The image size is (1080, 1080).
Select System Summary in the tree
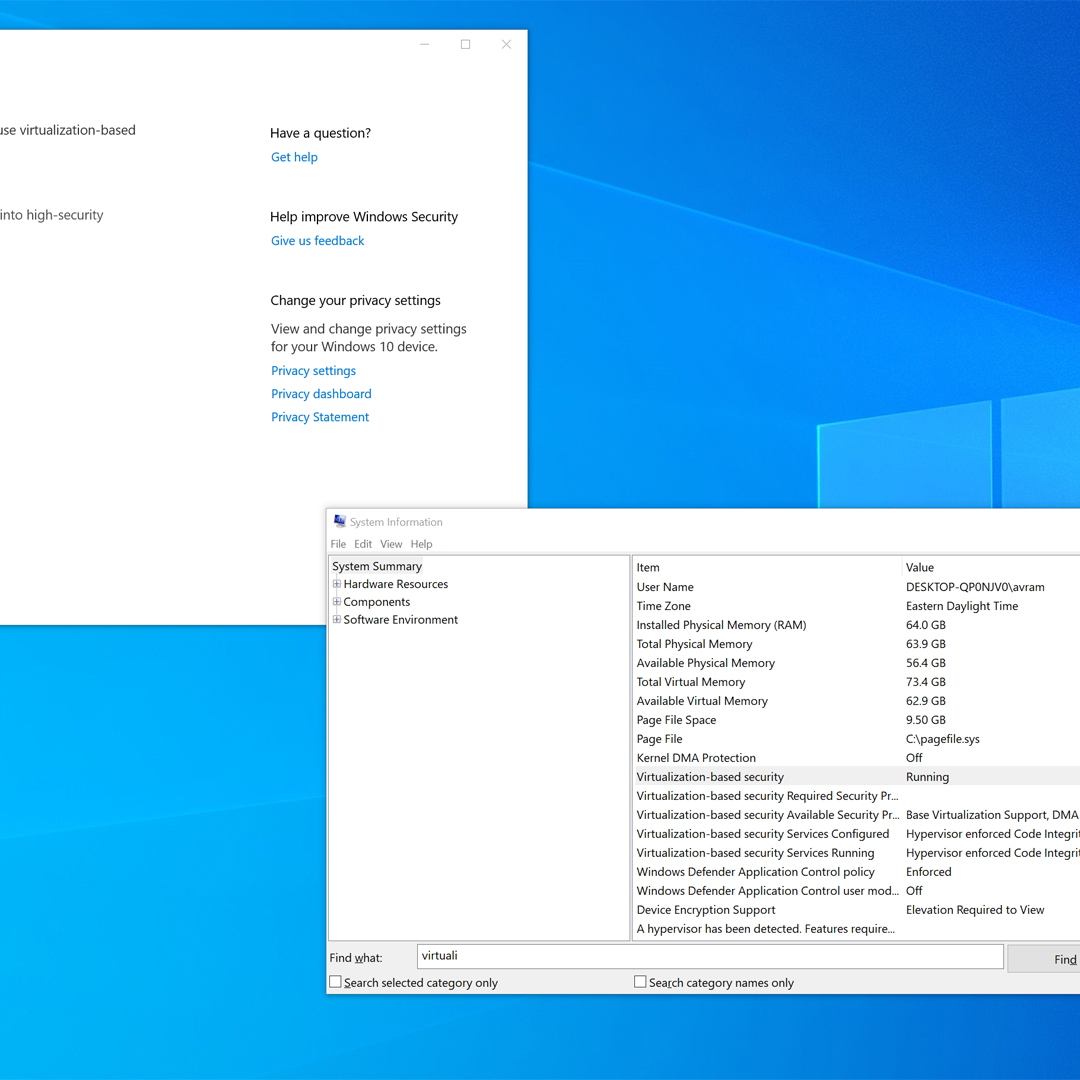[377, 566]
